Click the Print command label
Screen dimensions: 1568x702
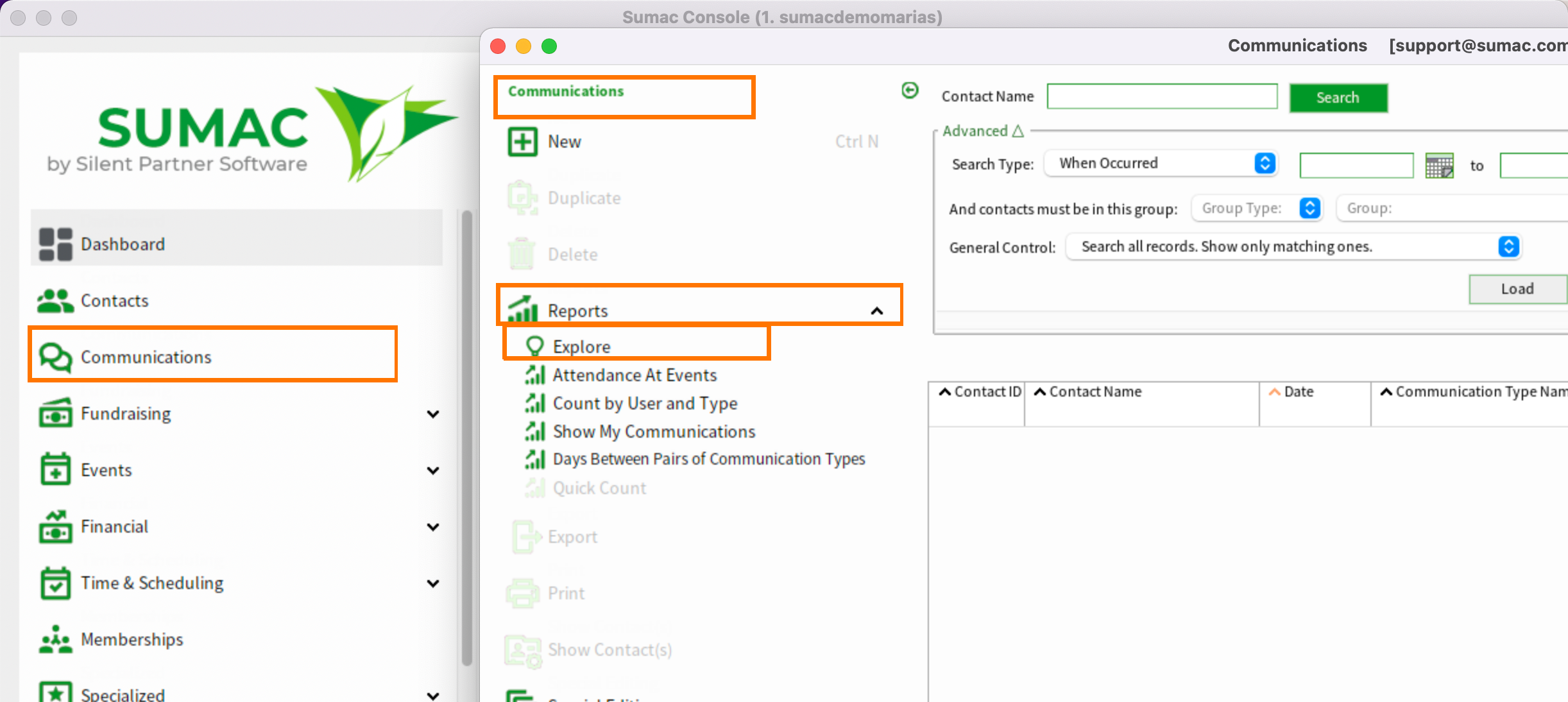point(566,593)
